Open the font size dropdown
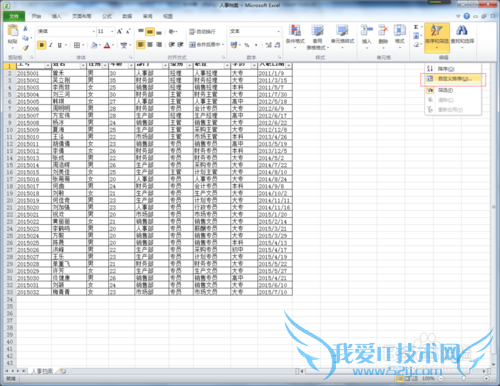Screen dimensions: 500x386 (112, 31)
